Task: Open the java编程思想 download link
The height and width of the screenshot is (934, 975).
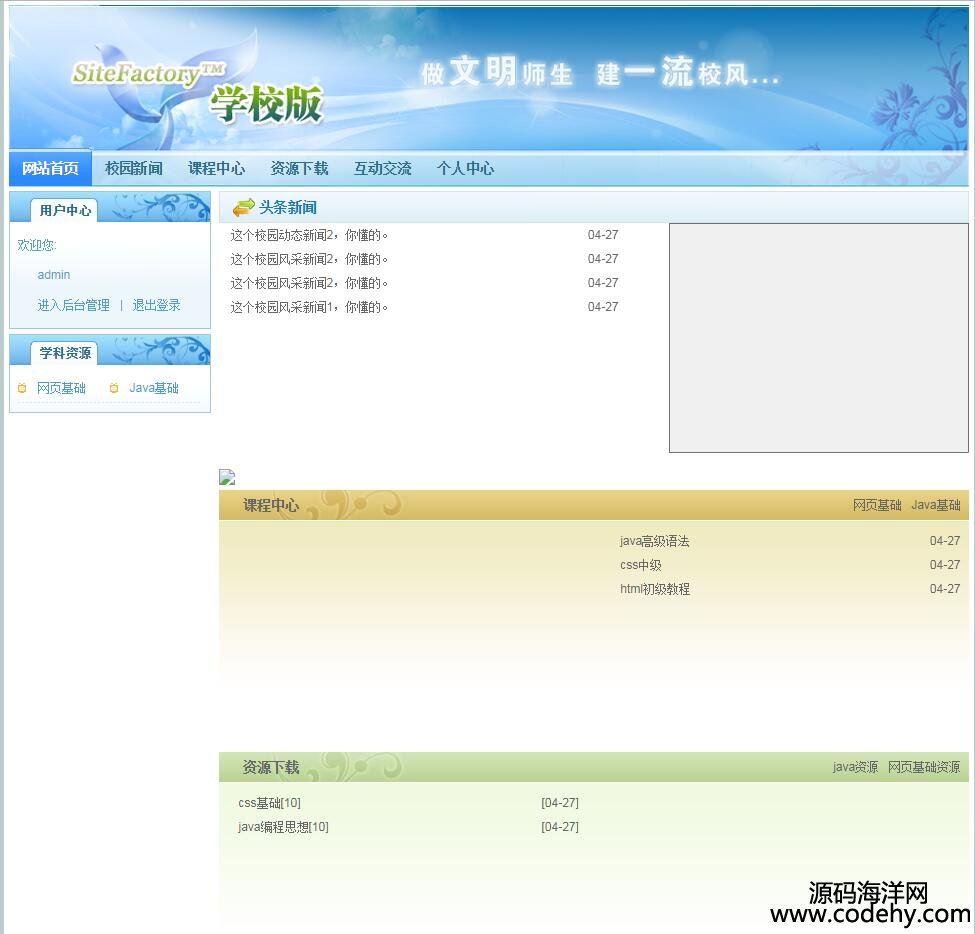Action: tap(282, 827)
